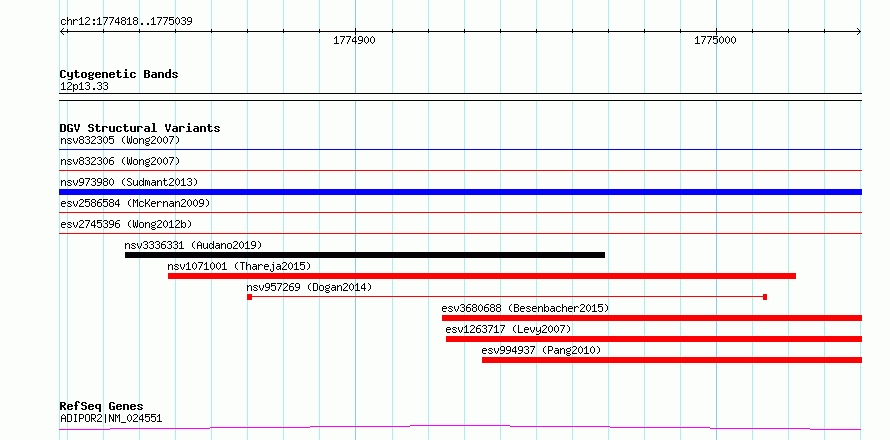
Task: Open the esv1263717 (Levy2007) label
Action: point(508,329)
